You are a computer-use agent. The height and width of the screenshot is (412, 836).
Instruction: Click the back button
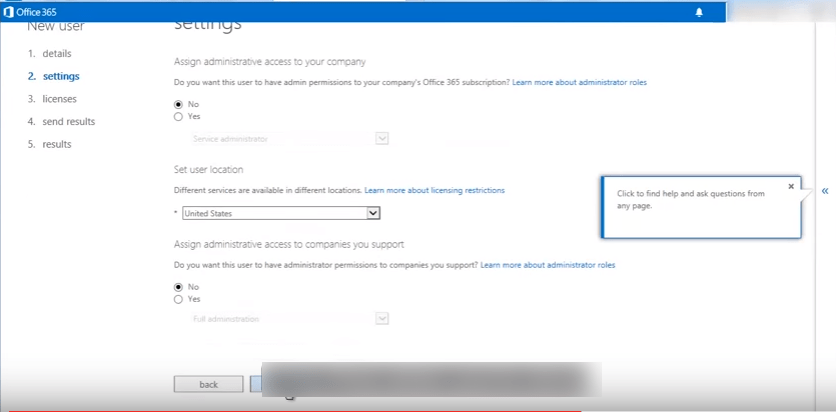click(208, 384)
